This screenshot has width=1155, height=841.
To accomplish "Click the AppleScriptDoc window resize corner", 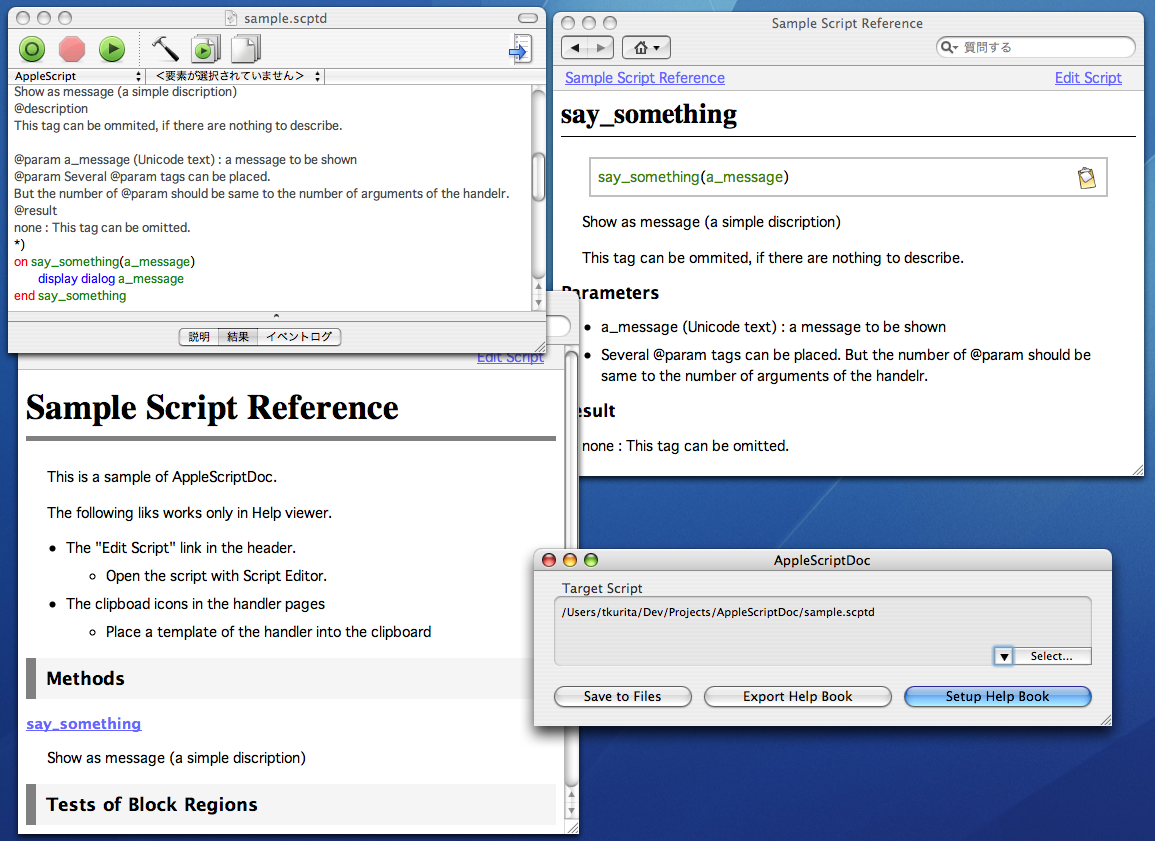I will point(1105,719).
